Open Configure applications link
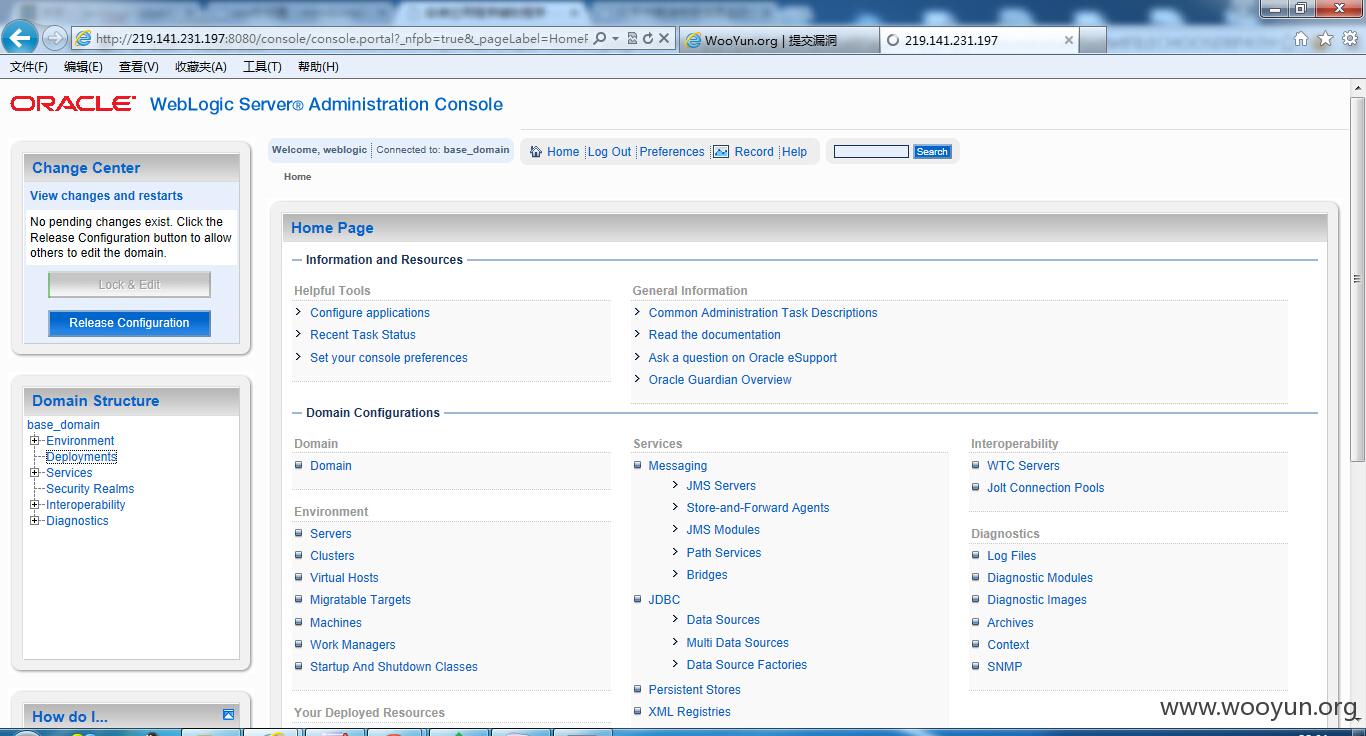The image size is (1366, 736). [x=370, y=313]
